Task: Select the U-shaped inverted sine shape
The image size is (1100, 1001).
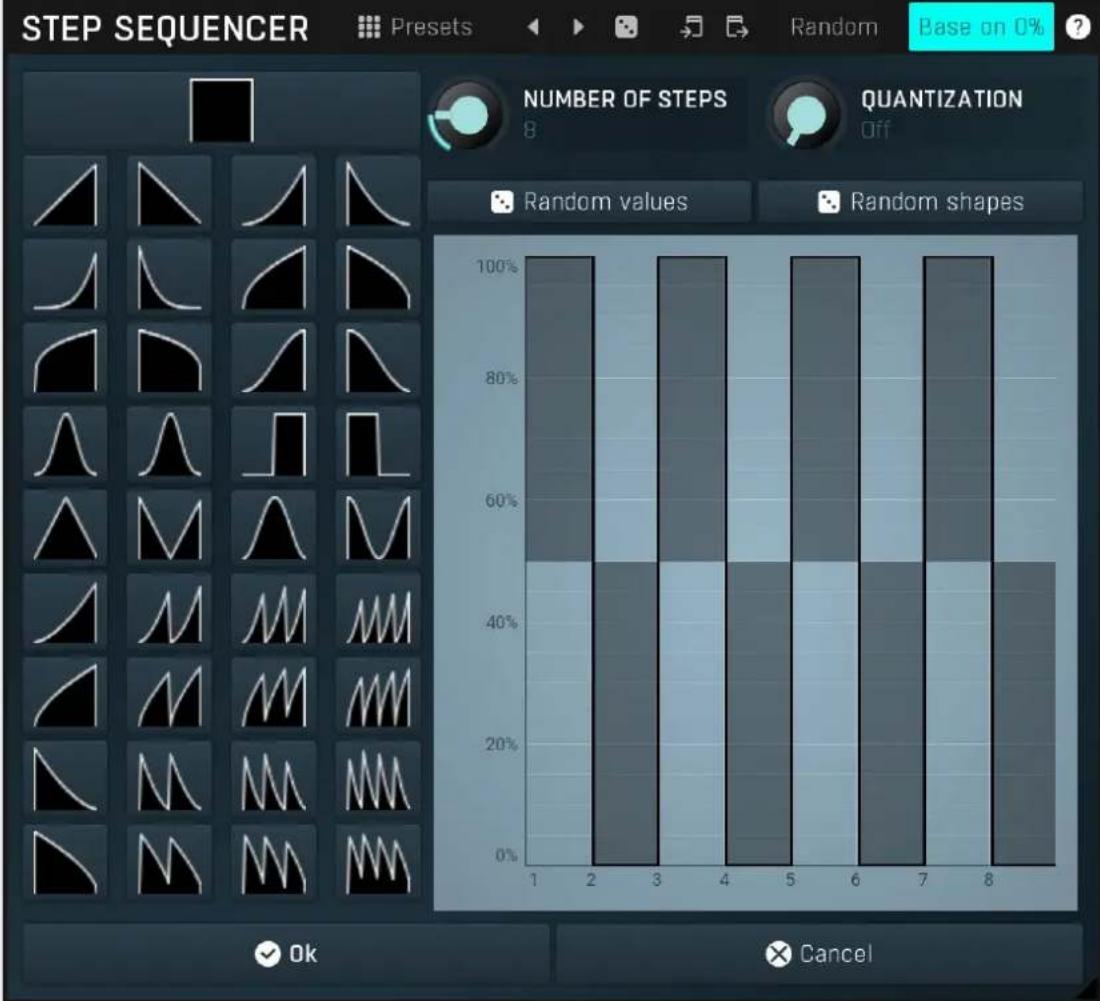Action: tap(377, 528)
